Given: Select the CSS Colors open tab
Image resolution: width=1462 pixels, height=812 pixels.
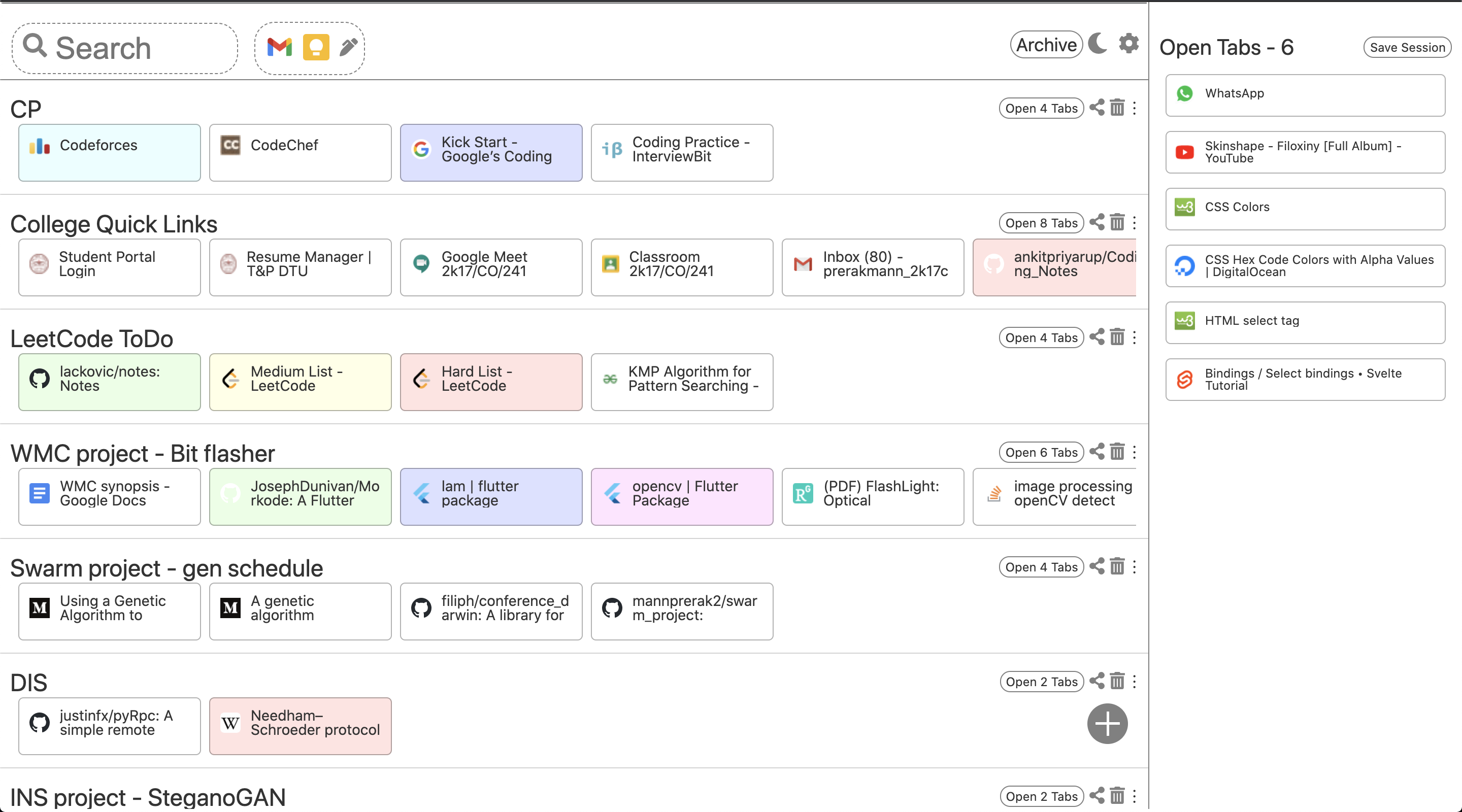Looking at the screenshot, I should 1305,208.
